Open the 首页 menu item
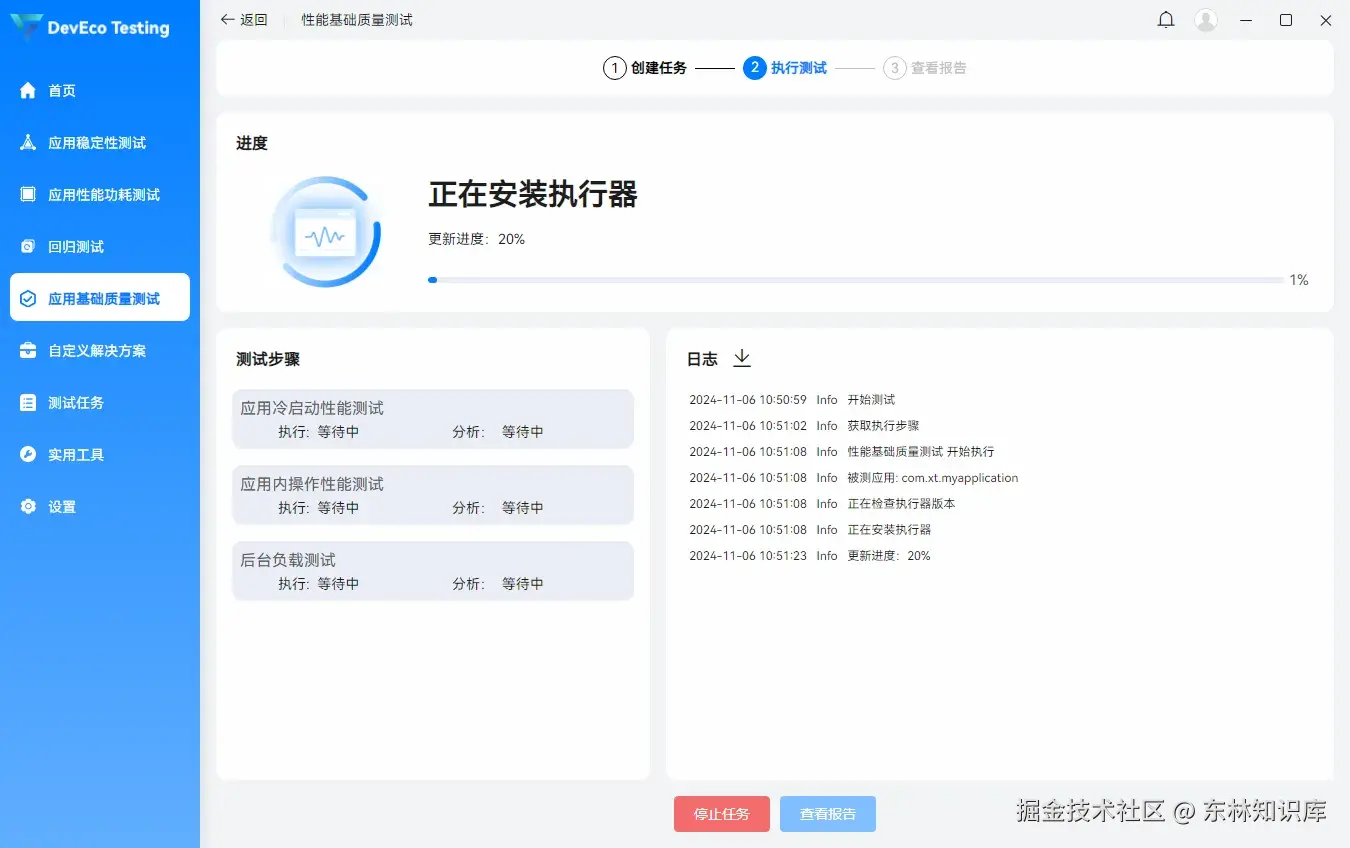Viewport: 1350px width, 848px height. [100, 91]
